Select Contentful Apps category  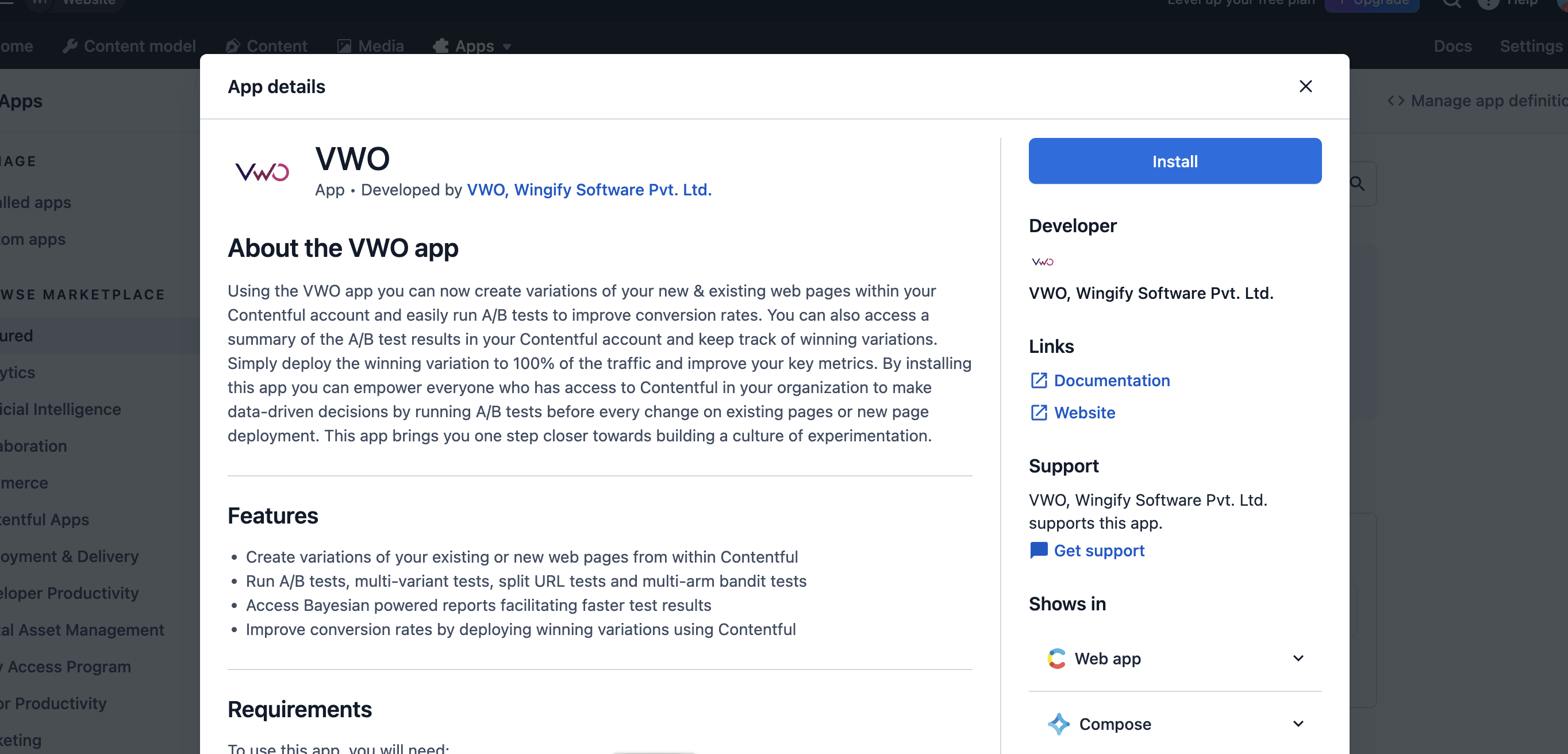[x=44, y=520]
